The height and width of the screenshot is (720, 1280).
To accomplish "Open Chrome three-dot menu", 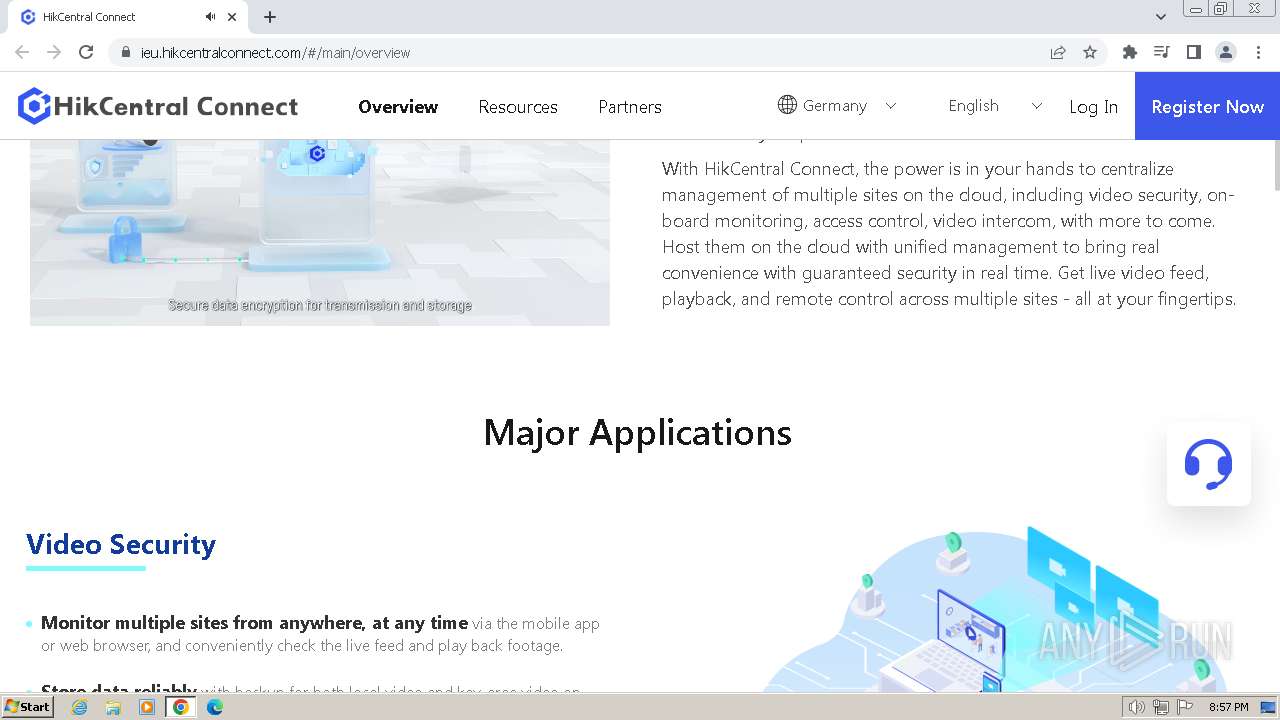I will click(x=1258, y=52).
